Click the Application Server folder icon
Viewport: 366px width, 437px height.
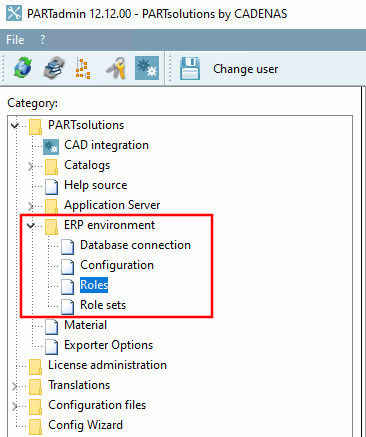(x=51, y=207)
